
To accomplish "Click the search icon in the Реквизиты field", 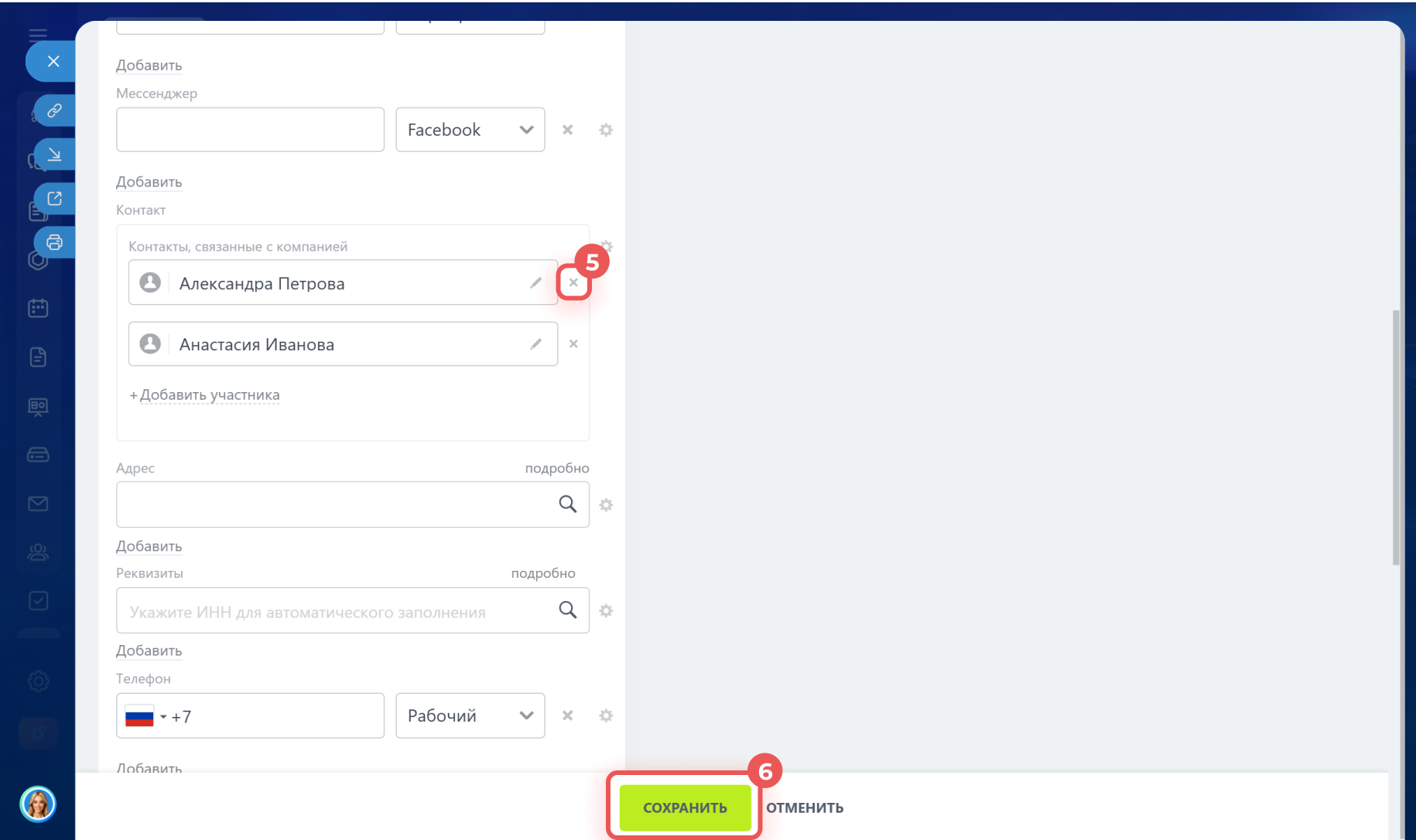I will 567,610.
